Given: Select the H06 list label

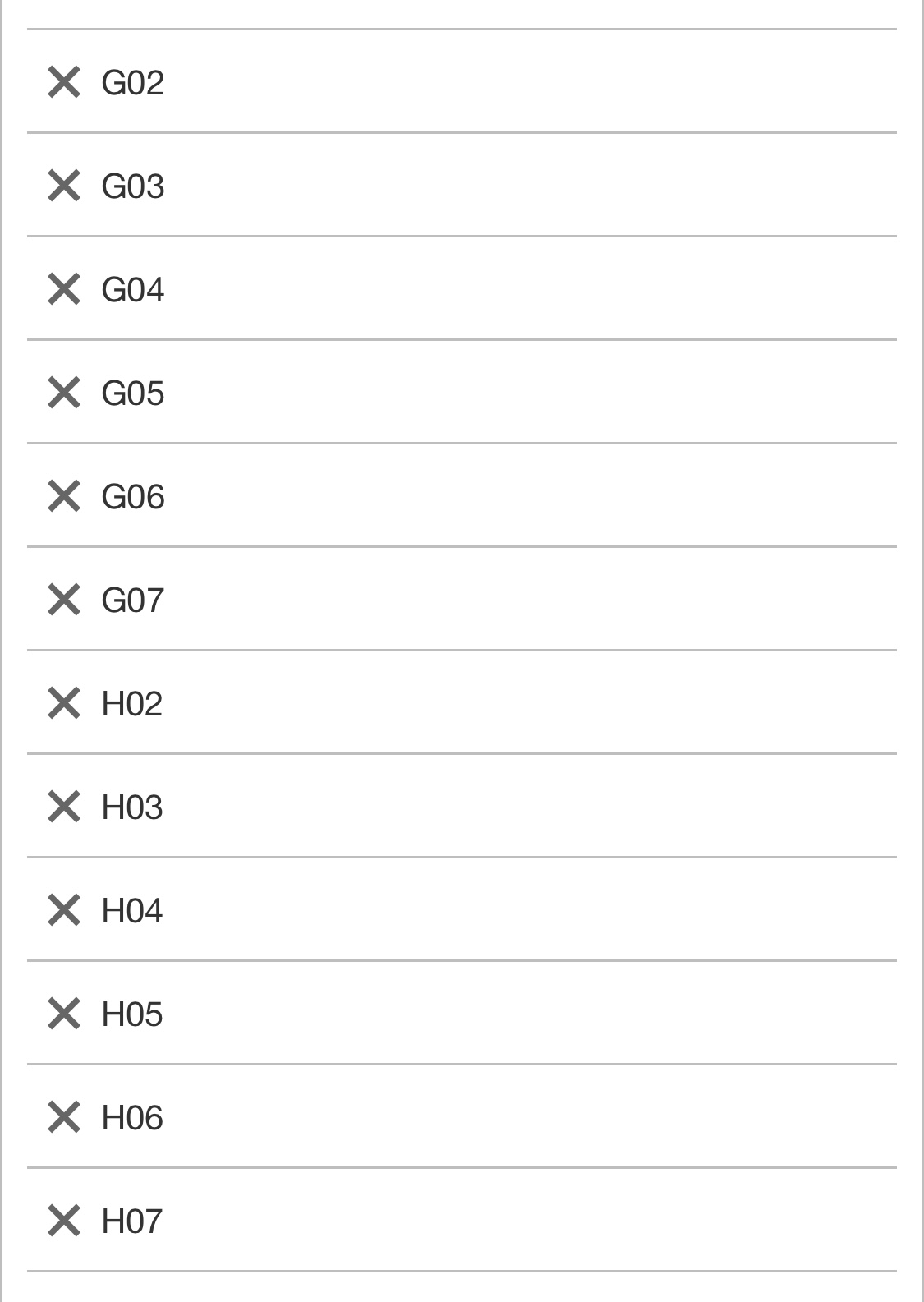Looking at the screenshot, I should point(131,1118).
